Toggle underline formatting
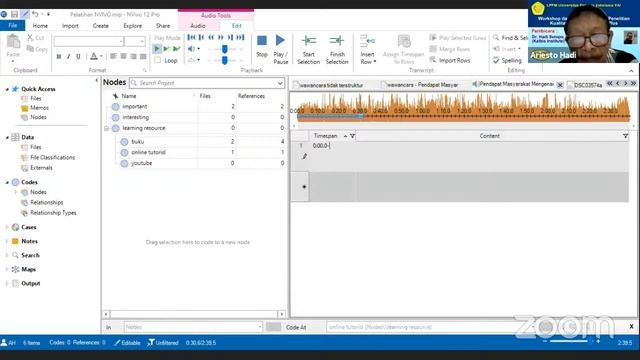The width and height of the screenshot is (640, 360). click(x=78, y=56)
